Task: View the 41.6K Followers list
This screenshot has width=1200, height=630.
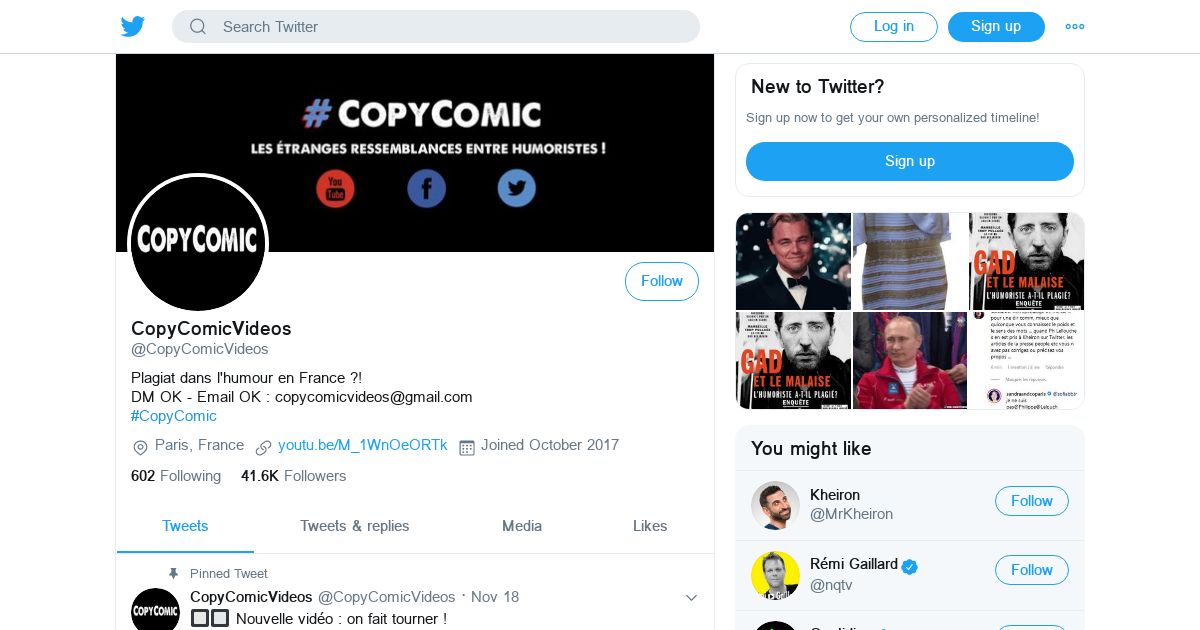Action: 293,476
